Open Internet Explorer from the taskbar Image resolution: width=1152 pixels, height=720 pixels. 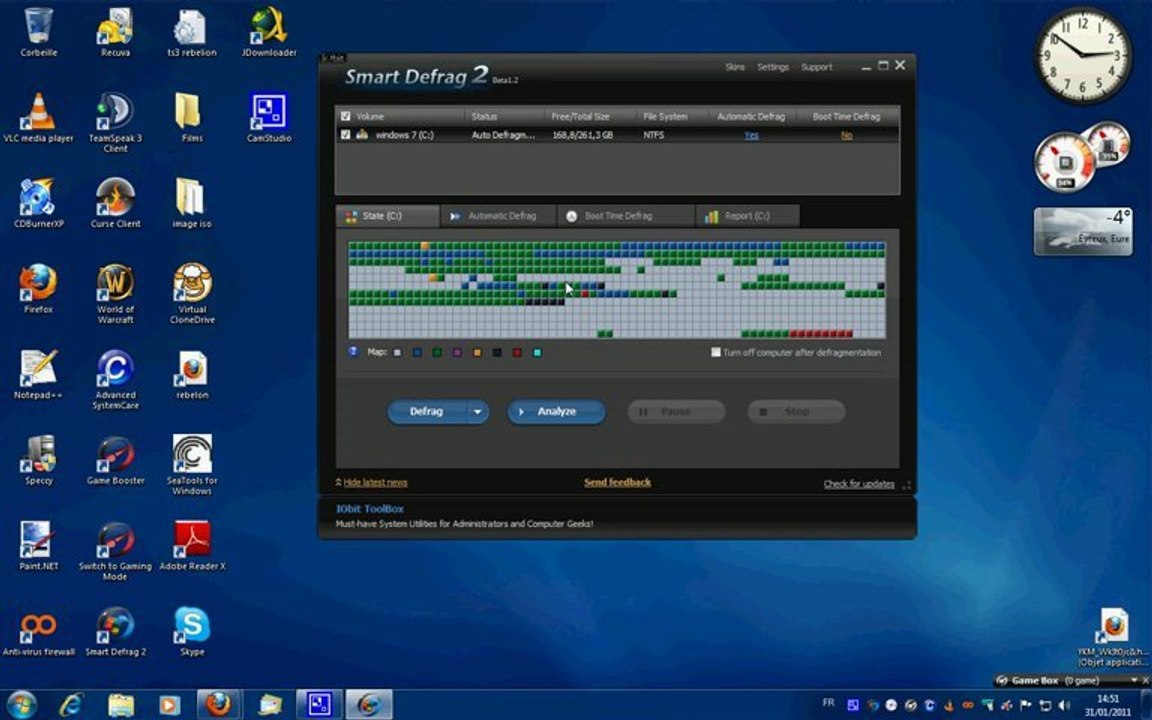pos(71,705)
